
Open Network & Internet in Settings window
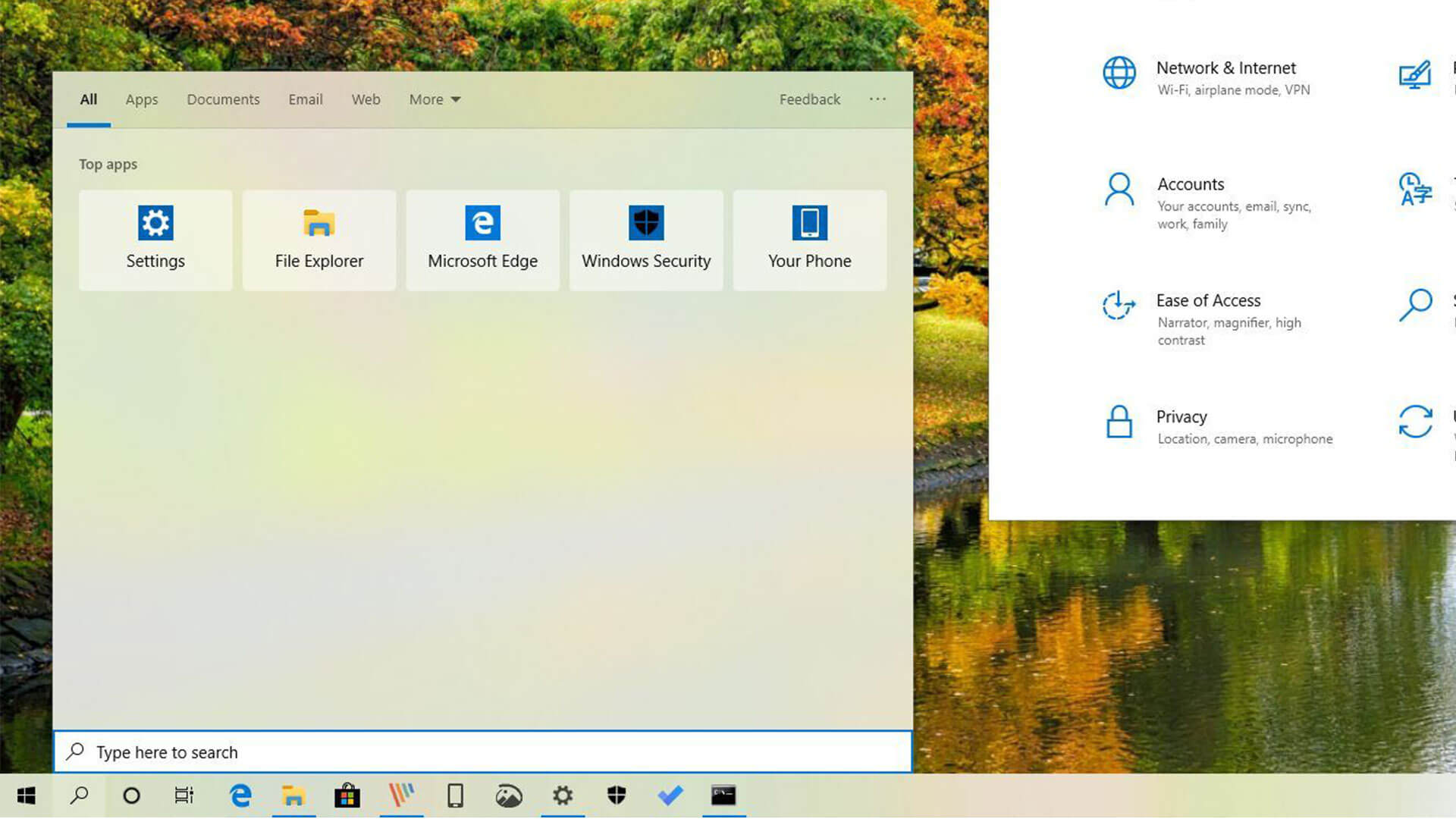tap(1208, 77)
